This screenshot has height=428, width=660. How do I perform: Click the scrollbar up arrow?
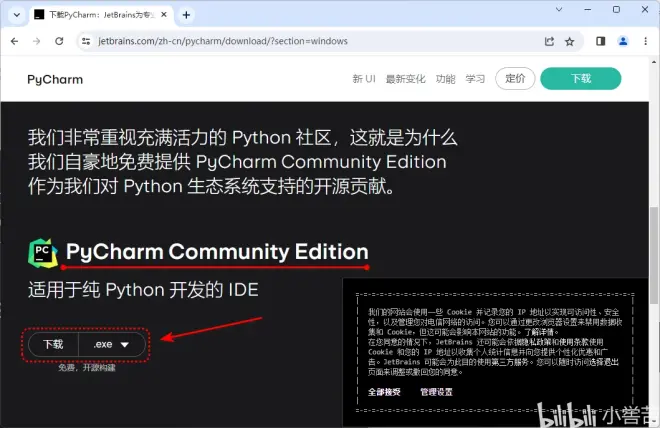coord(654,62)
